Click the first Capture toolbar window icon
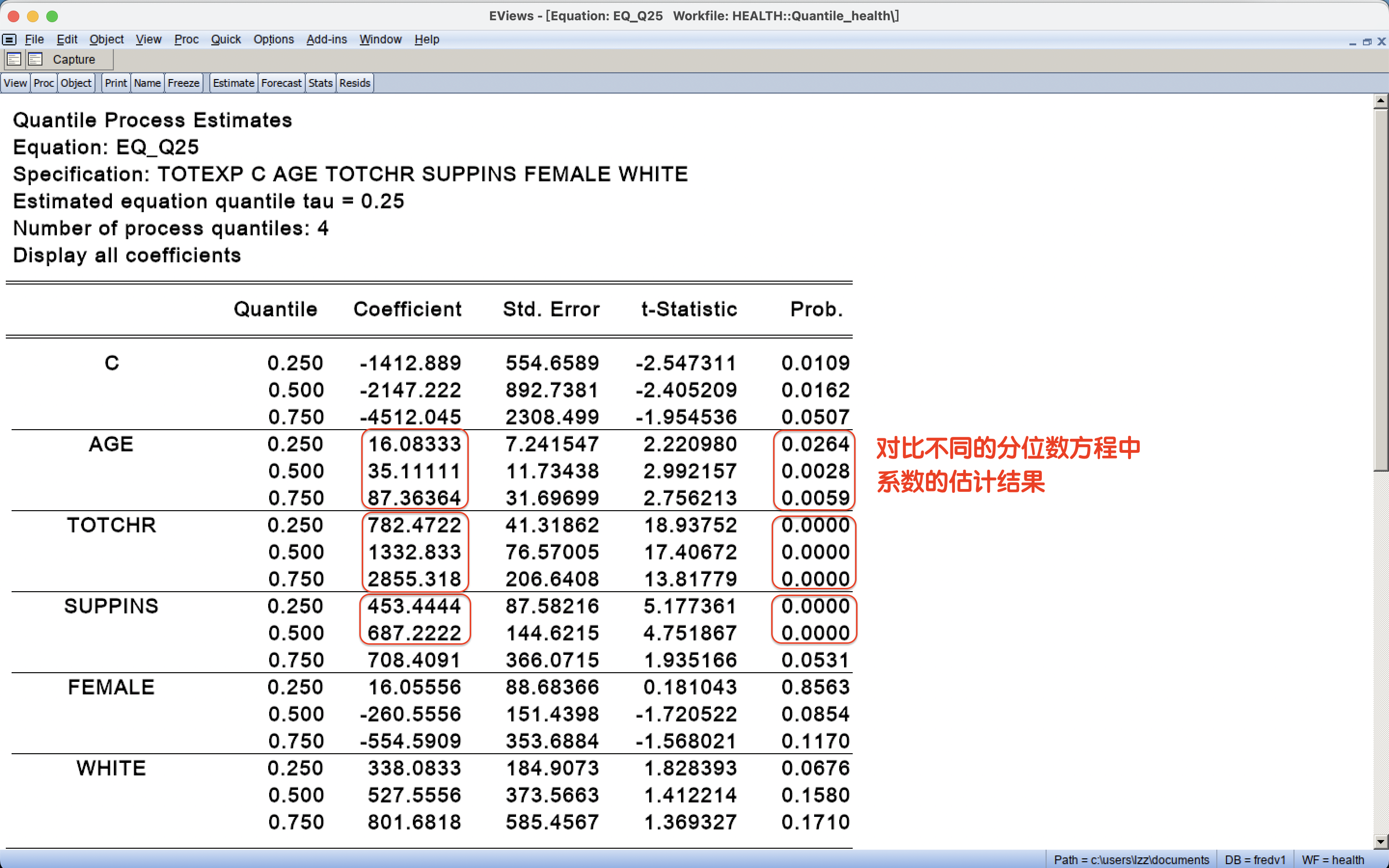This screenshot has height=868, width=1389. tap(14, 59)
